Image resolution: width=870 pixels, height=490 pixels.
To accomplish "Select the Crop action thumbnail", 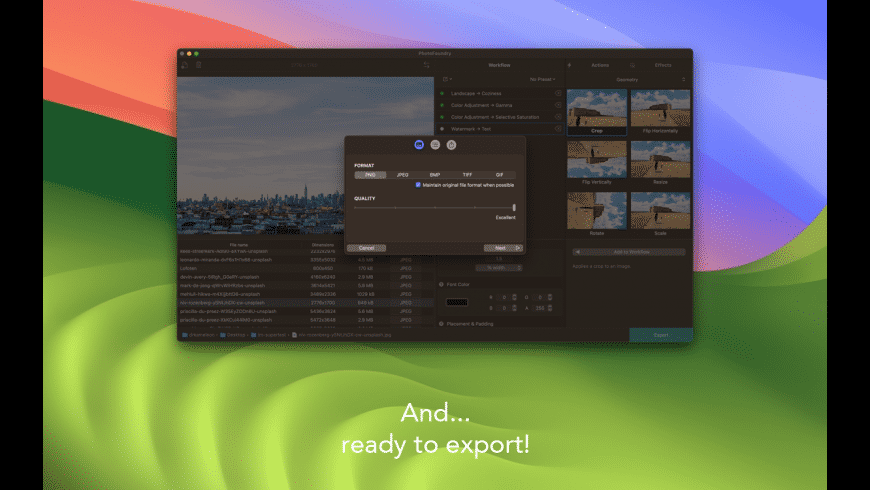I will pos(597,112).
